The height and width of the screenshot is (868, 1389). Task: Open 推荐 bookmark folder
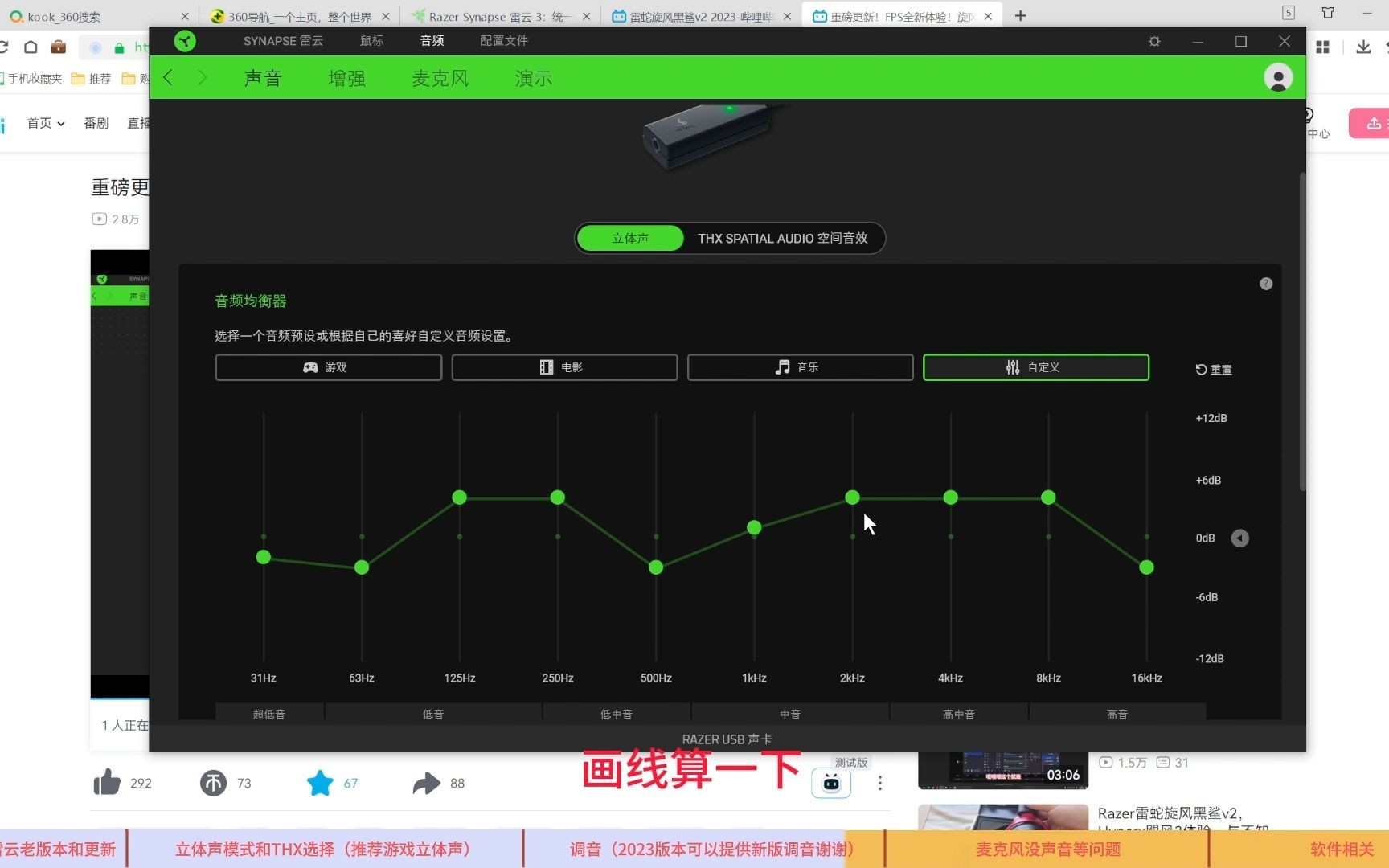tap(91, 78)
